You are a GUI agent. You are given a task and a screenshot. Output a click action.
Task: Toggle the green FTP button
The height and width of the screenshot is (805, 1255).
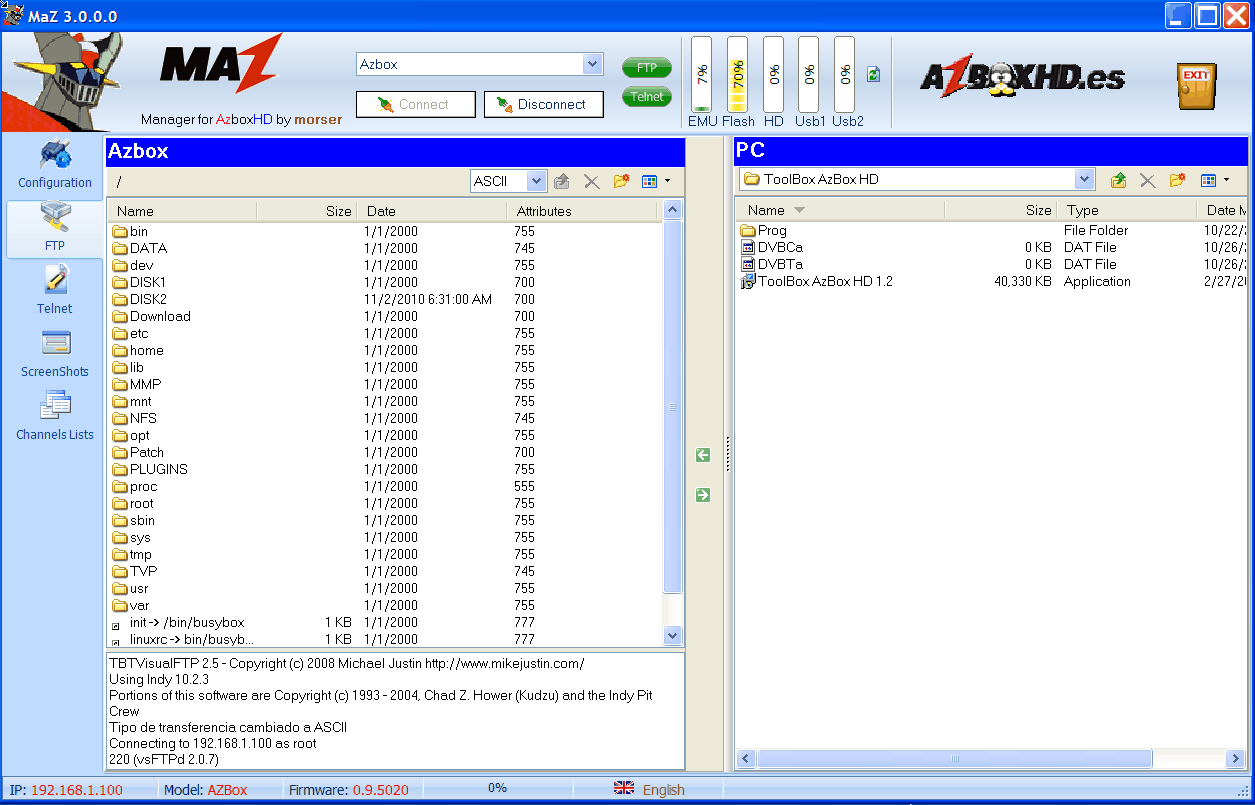pyautogui.click(x=647, y=68)
